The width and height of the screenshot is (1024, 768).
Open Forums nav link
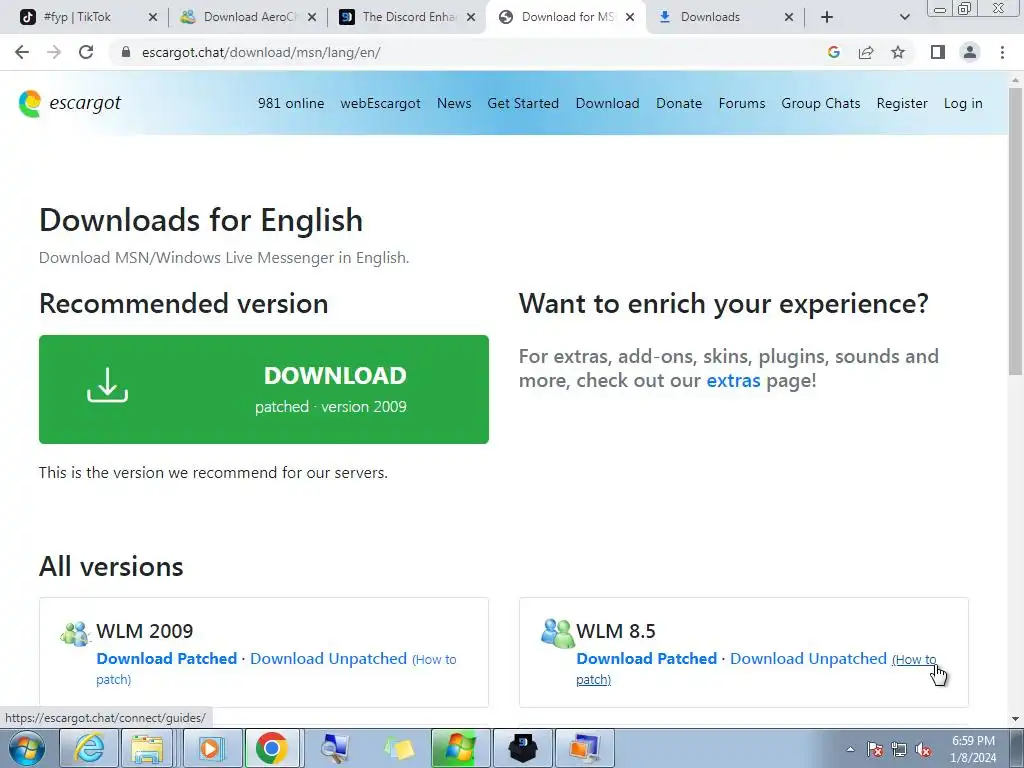[742, 103]
